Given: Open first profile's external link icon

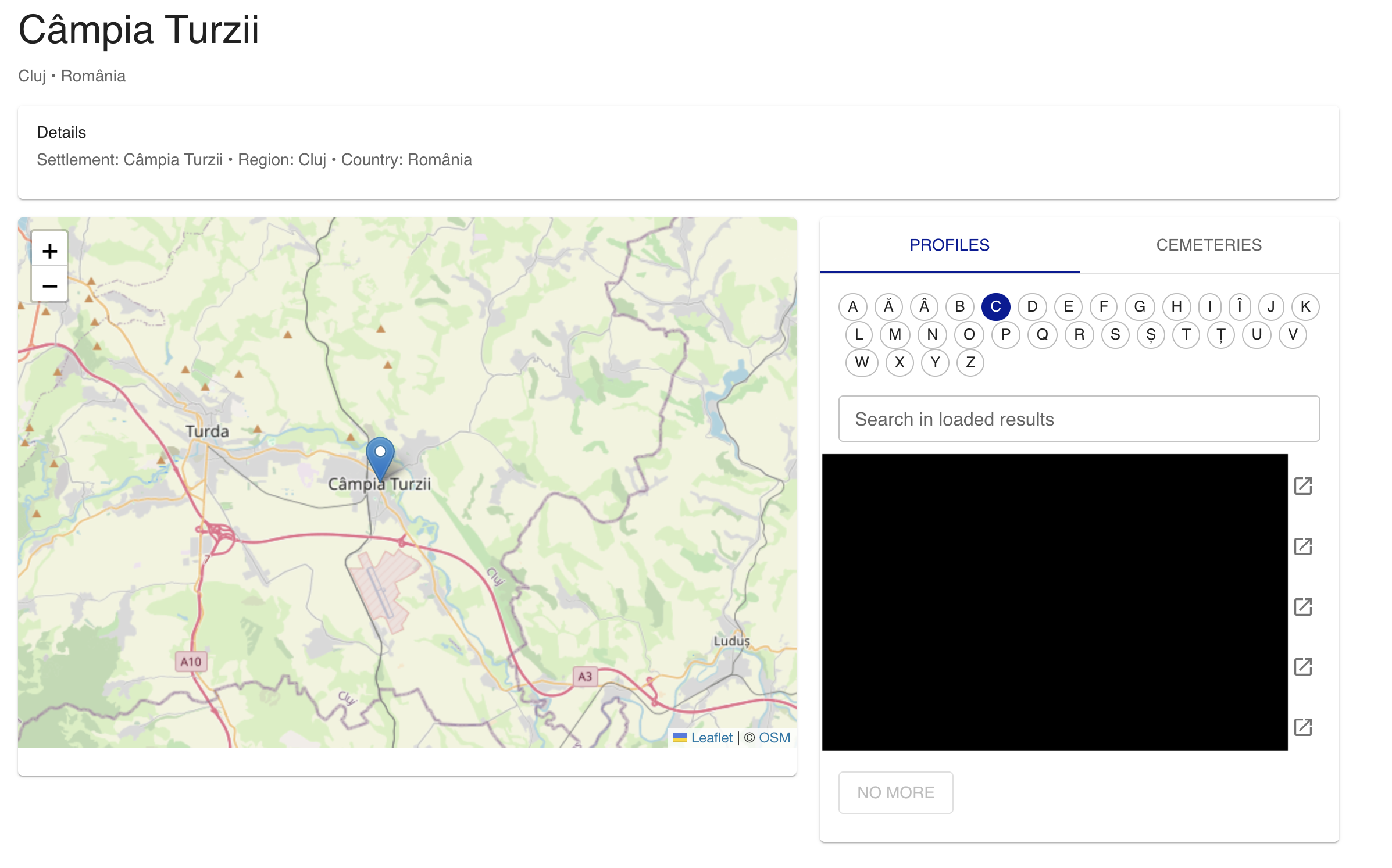Looking at the screenshot, I should click(x=1302, y=486).
